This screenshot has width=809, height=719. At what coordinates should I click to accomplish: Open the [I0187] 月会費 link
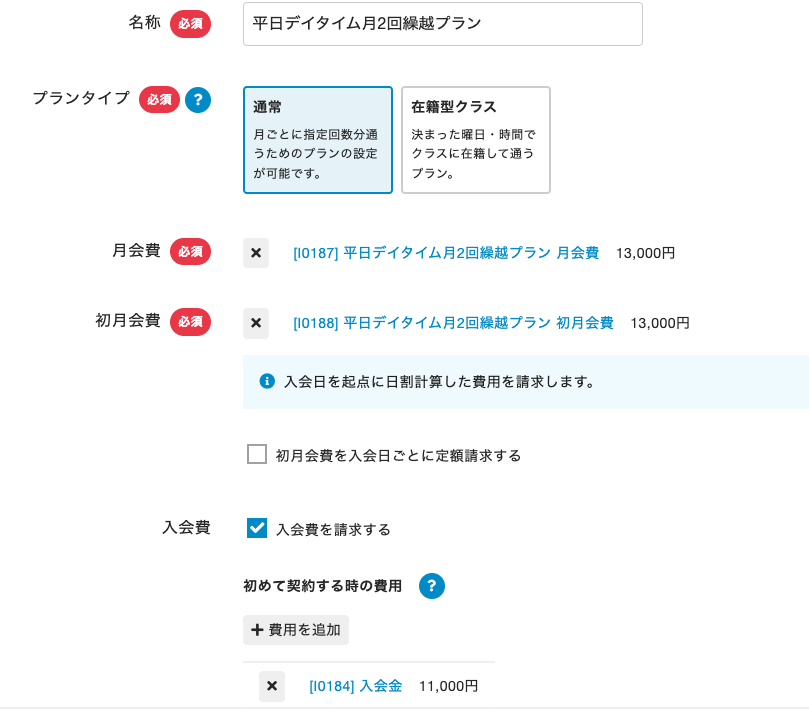pyautogui.click(x=446, y=253)
